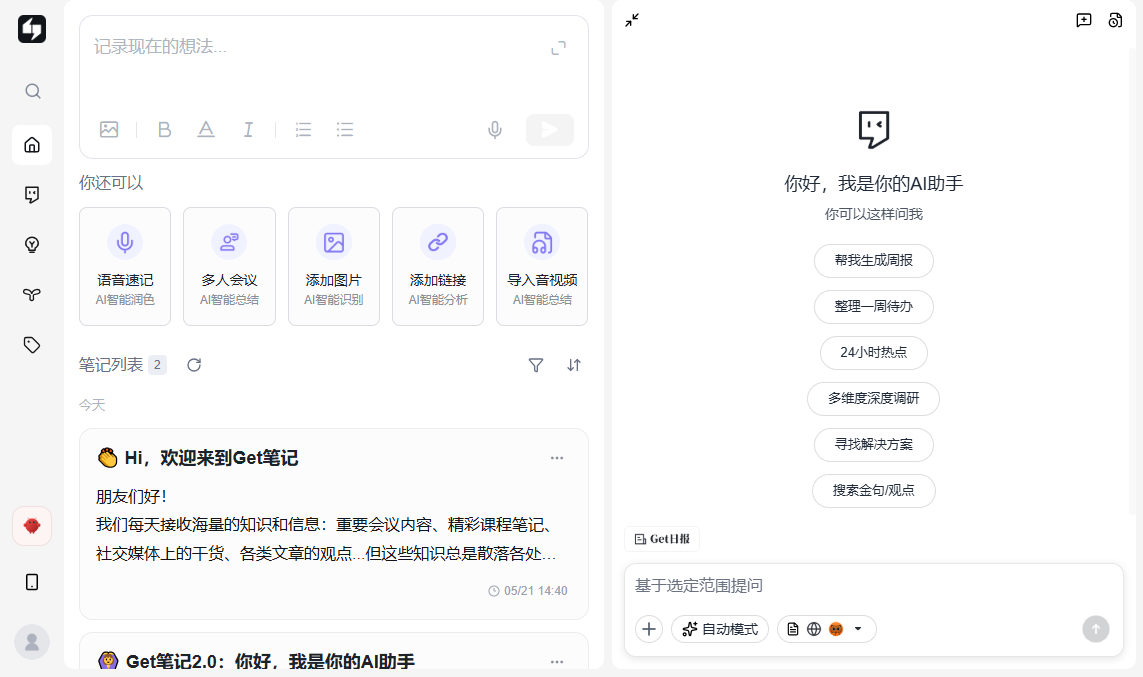
Task: Click the plus attachment button in chat
Action: 649,630
